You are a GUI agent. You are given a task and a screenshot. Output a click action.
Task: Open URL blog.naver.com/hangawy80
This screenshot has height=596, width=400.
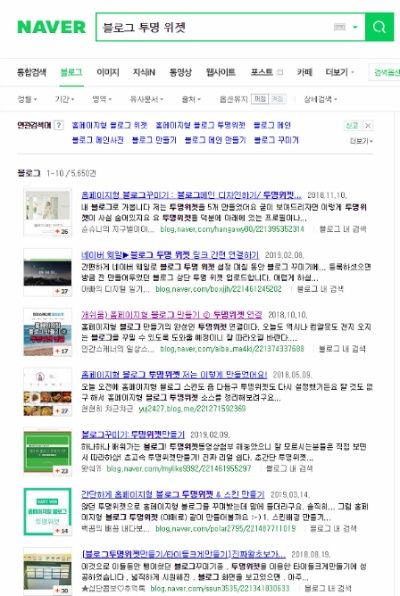232,229
